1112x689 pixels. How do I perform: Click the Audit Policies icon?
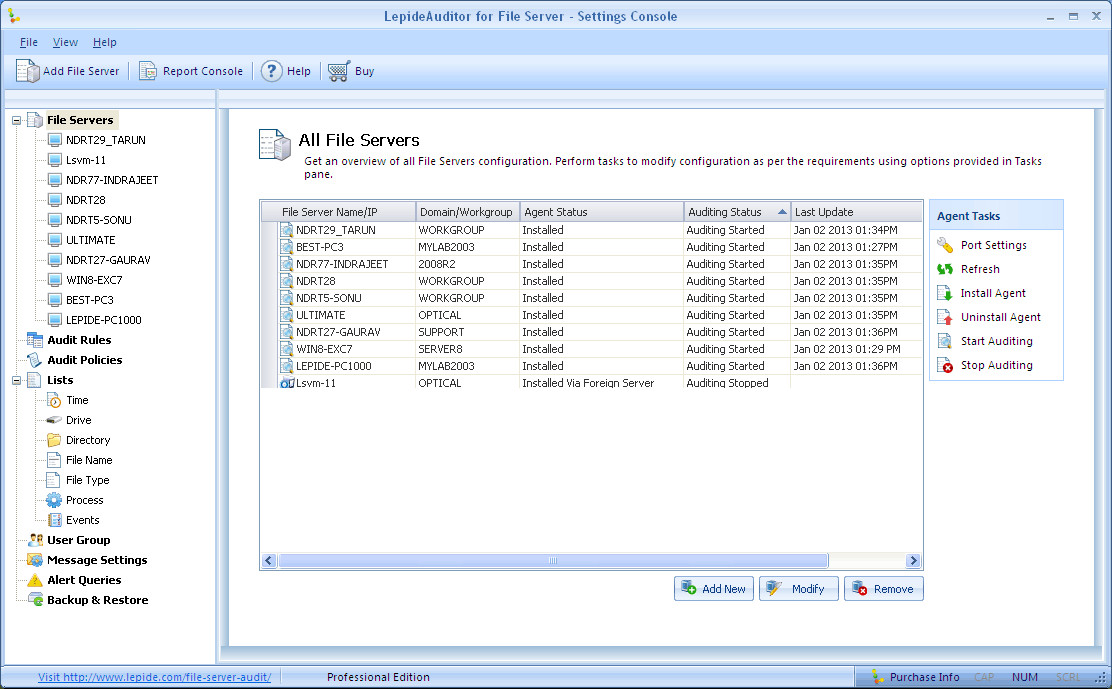pos(34,360)
